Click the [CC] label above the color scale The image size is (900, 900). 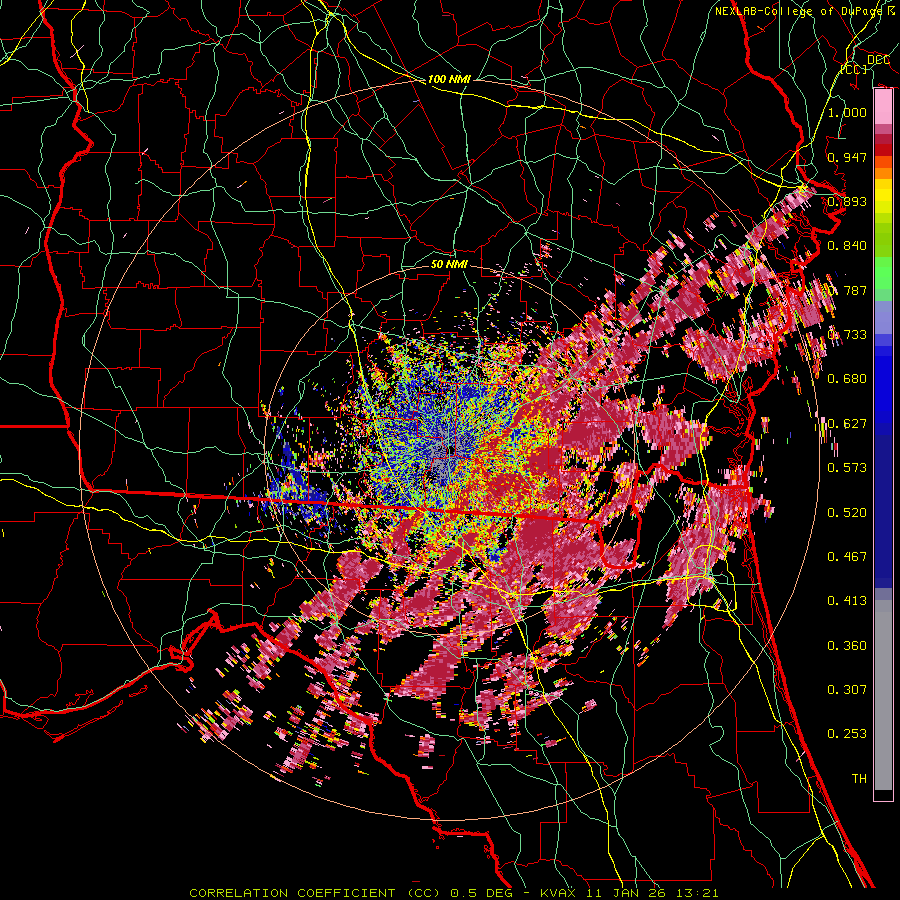pos(854,69)
